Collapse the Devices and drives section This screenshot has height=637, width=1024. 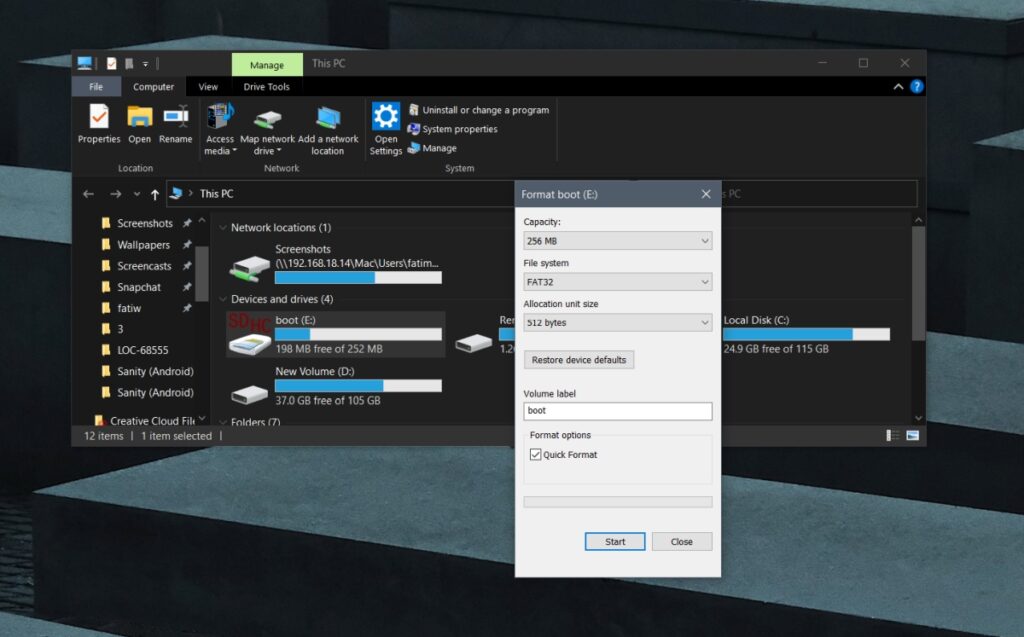tap(222, 299)
